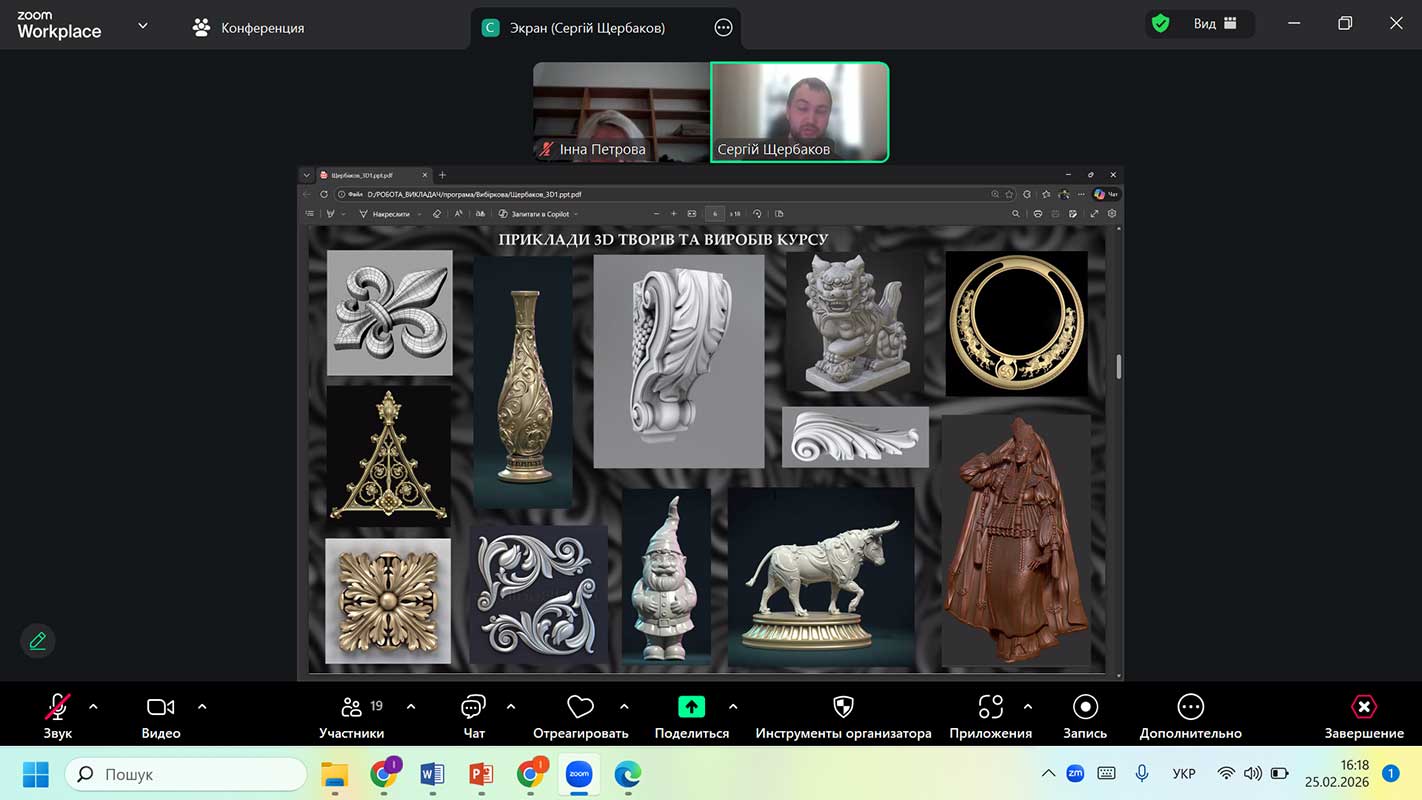Open the Дополнительно more options menu

coord(1190,708)
